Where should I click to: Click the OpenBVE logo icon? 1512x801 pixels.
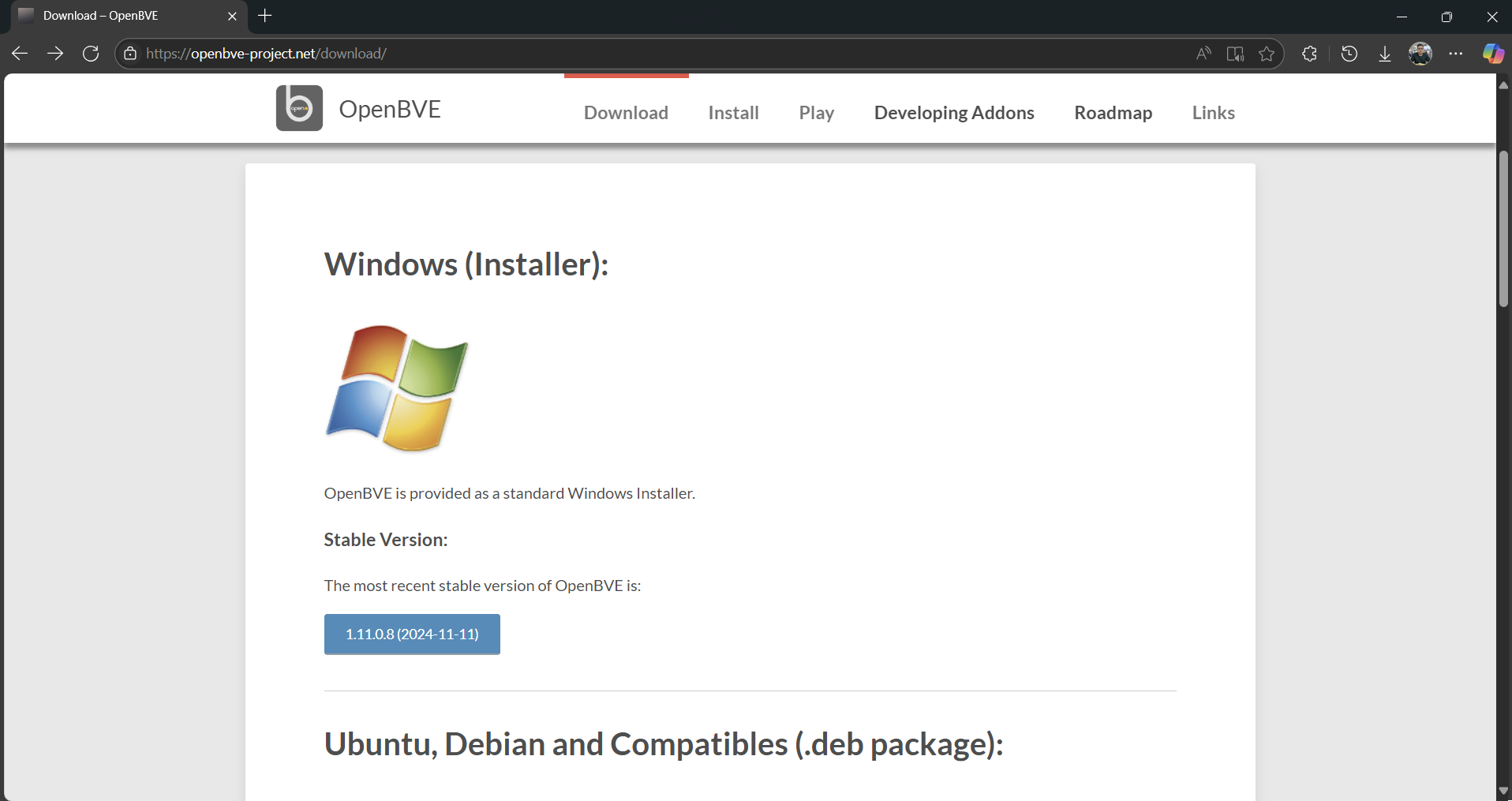pyautogui.click(x=299, y=108)
